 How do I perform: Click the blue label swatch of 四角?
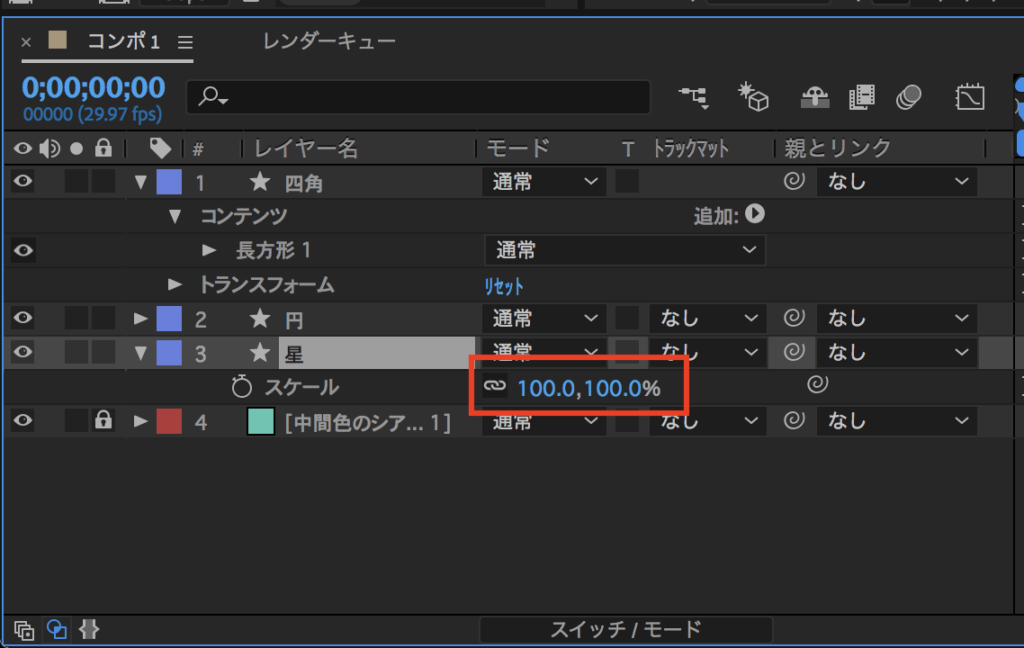click(x=169, y=182)
